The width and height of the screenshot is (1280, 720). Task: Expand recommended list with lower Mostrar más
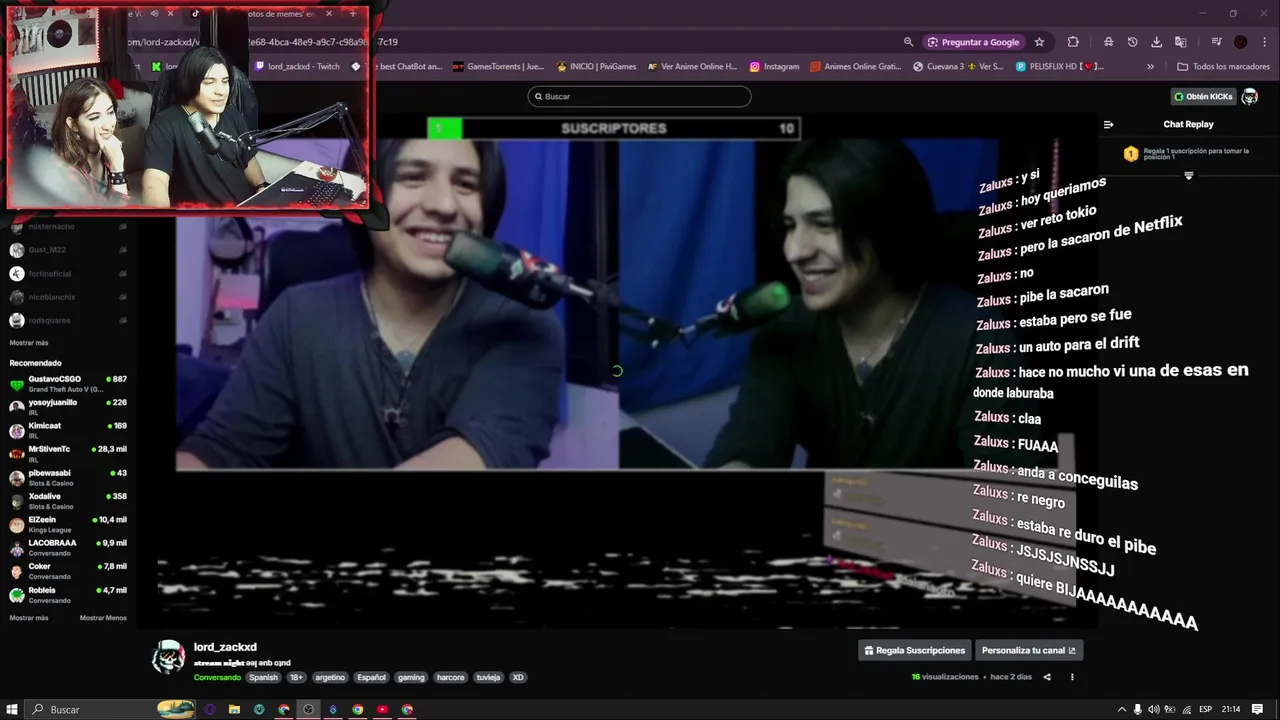click(28, 618)
